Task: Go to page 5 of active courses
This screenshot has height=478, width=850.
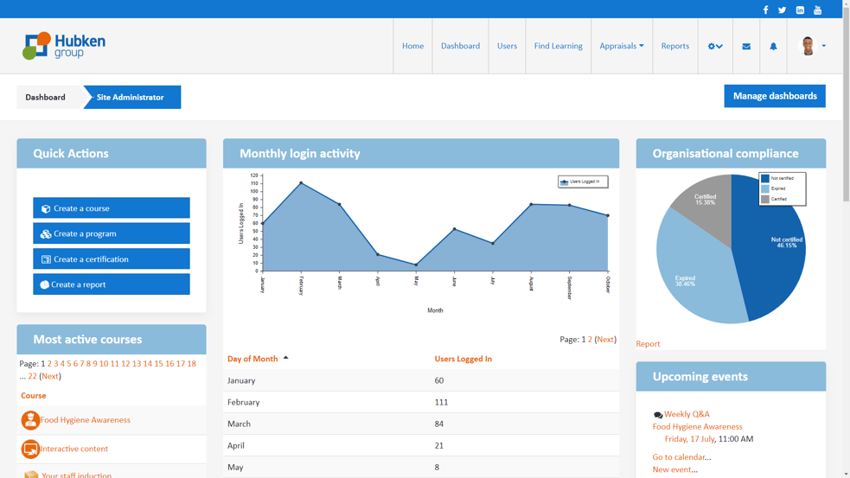Action: [x=69, y=364]
